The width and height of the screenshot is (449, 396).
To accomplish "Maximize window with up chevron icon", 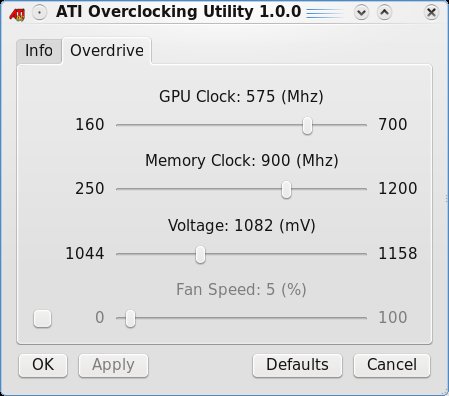I will (384, 13).
